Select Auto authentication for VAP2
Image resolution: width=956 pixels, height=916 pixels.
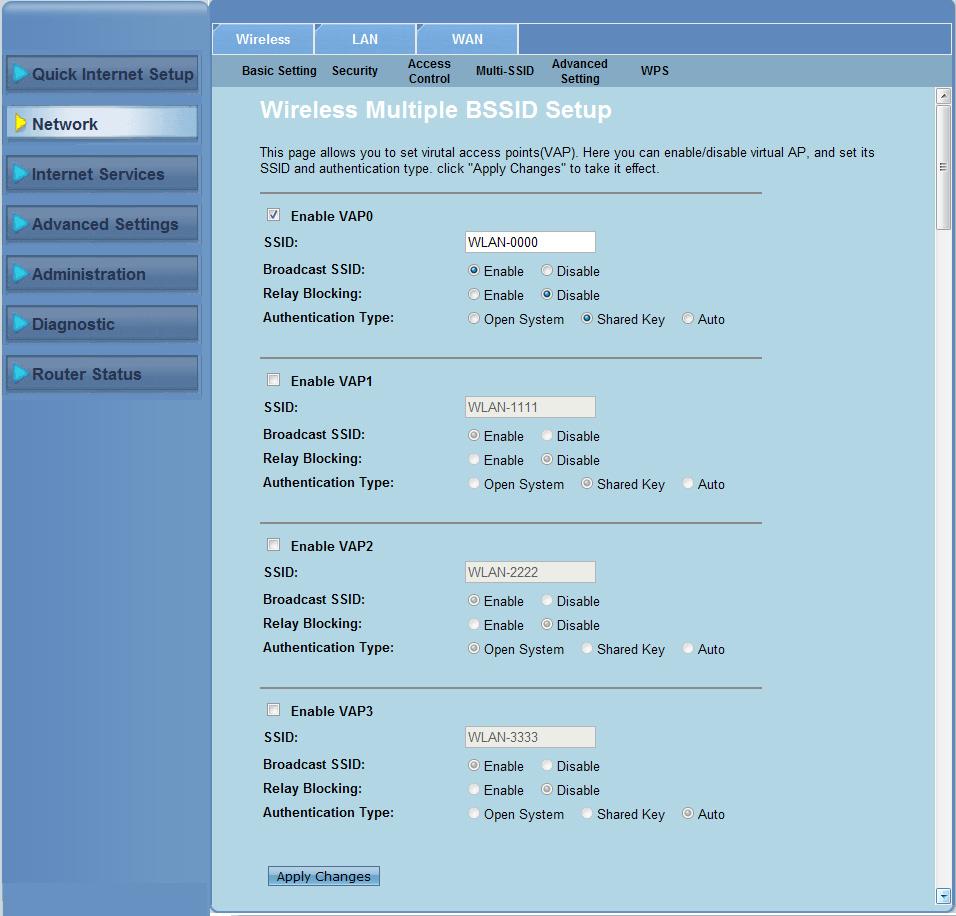[x=688, y=648]
